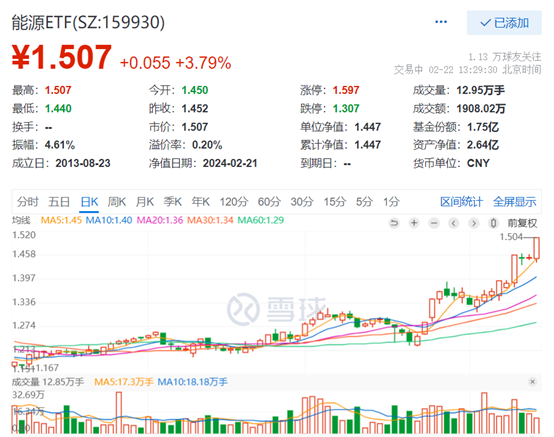Switch to the 60分 interval tab

tap(269, 202)
